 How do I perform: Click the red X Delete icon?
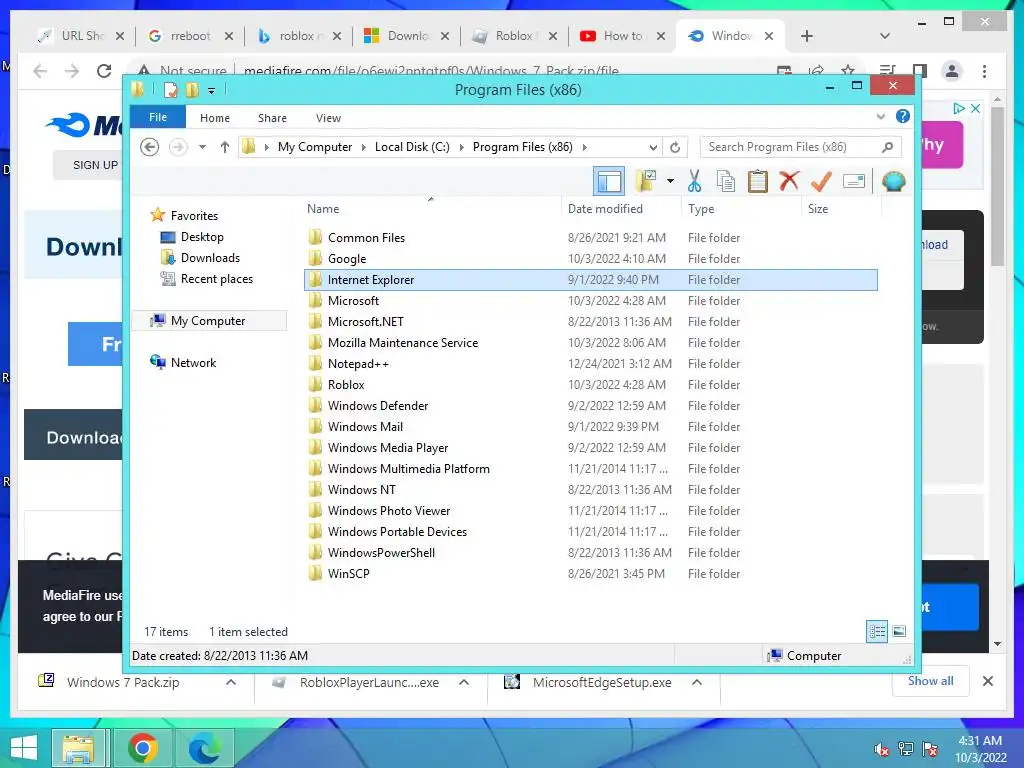point(789,181)
